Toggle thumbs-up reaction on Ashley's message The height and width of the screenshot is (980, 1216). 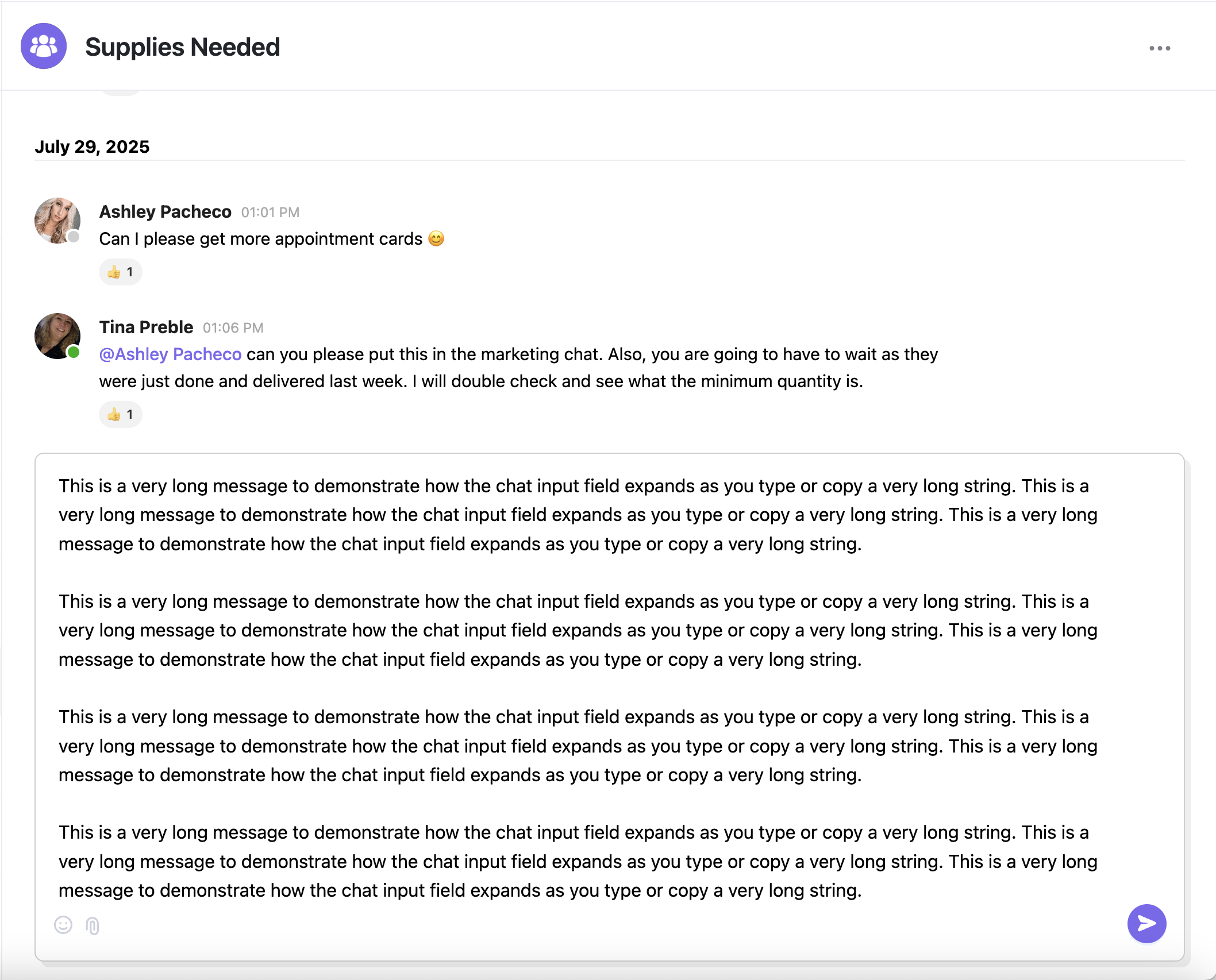pos(121,272)
